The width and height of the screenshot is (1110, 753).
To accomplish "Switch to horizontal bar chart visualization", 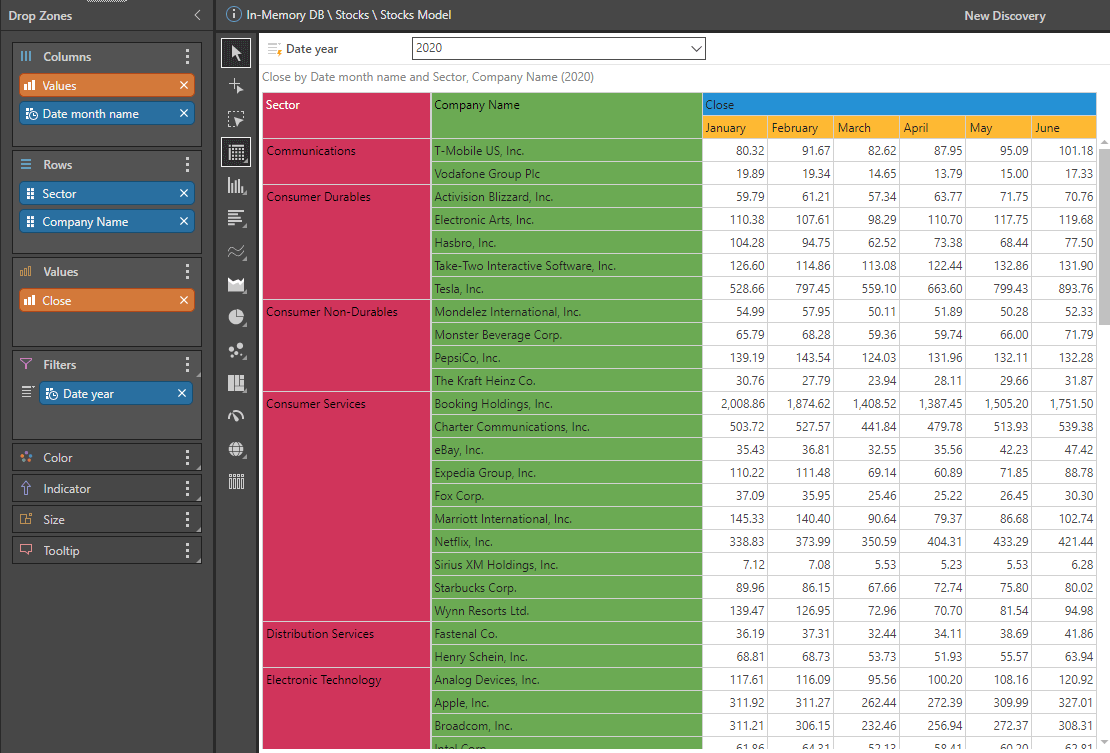I will [x=236, y=218].
